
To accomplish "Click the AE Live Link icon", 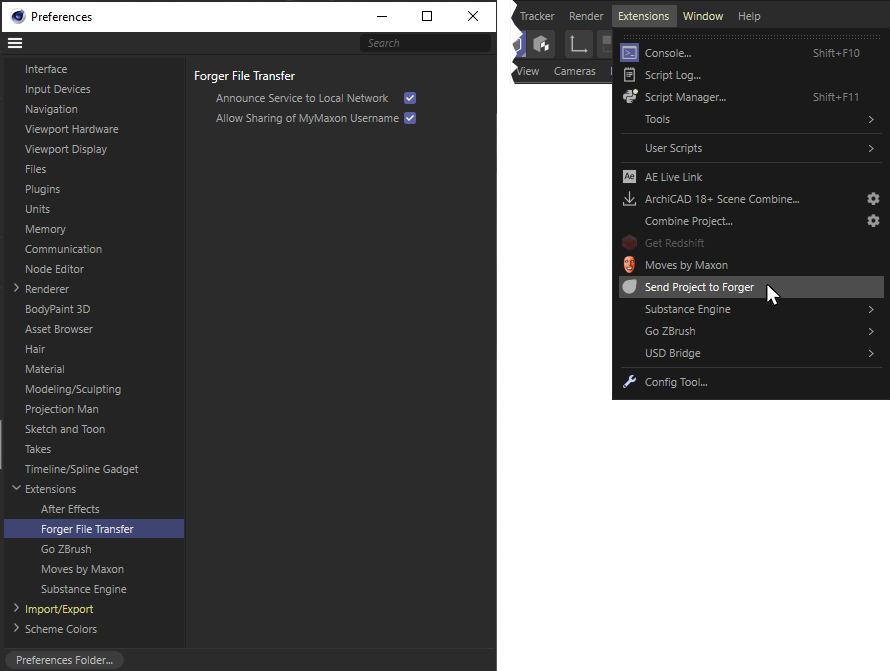I will click(x=629, y=177).
